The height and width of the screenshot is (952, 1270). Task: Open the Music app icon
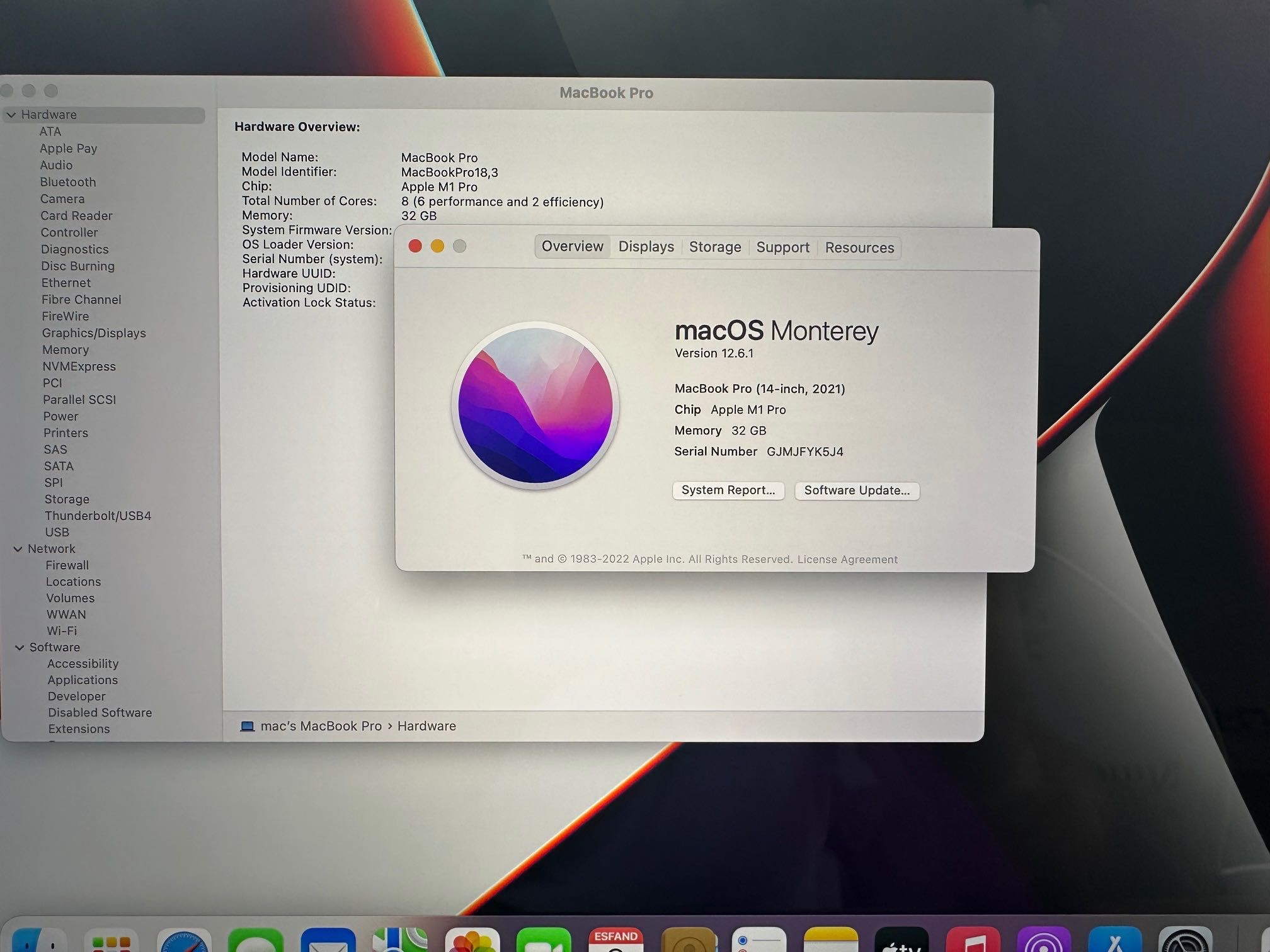pos(973,941)
